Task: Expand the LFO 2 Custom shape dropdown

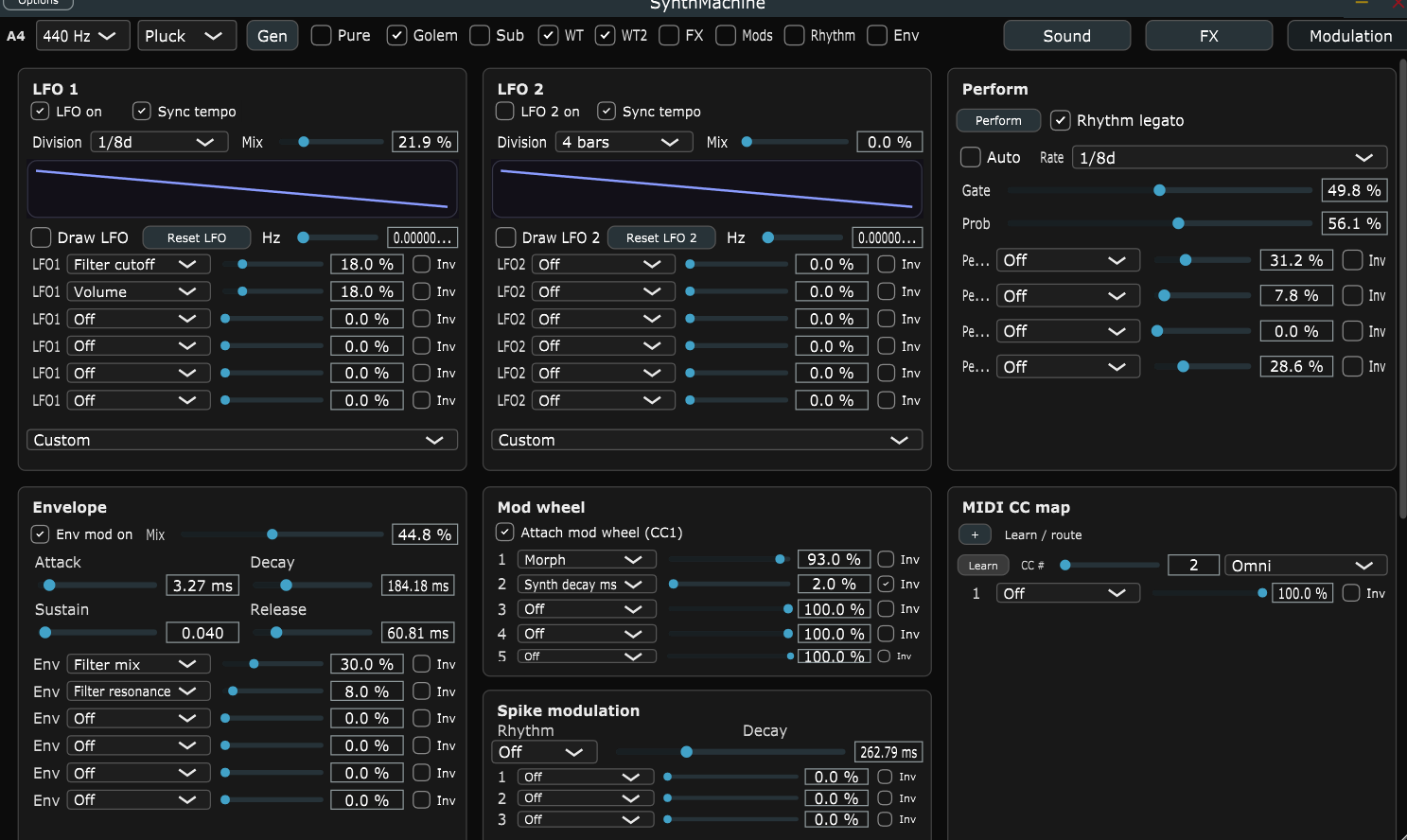Action: pyautogui.click(x=707, y=440)
